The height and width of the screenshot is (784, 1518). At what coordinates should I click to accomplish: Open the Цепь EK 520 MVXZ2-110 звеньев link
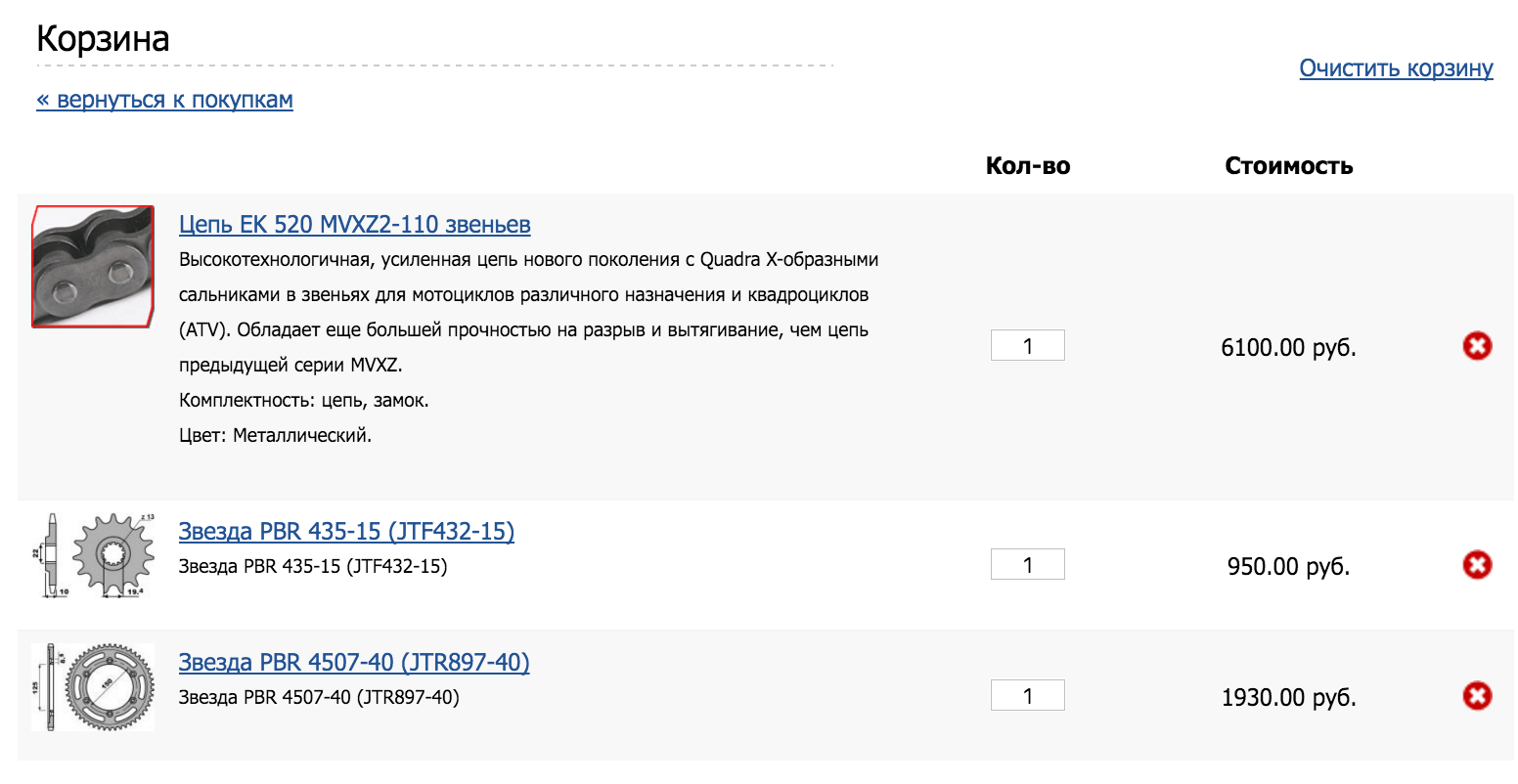coord(355,225)
